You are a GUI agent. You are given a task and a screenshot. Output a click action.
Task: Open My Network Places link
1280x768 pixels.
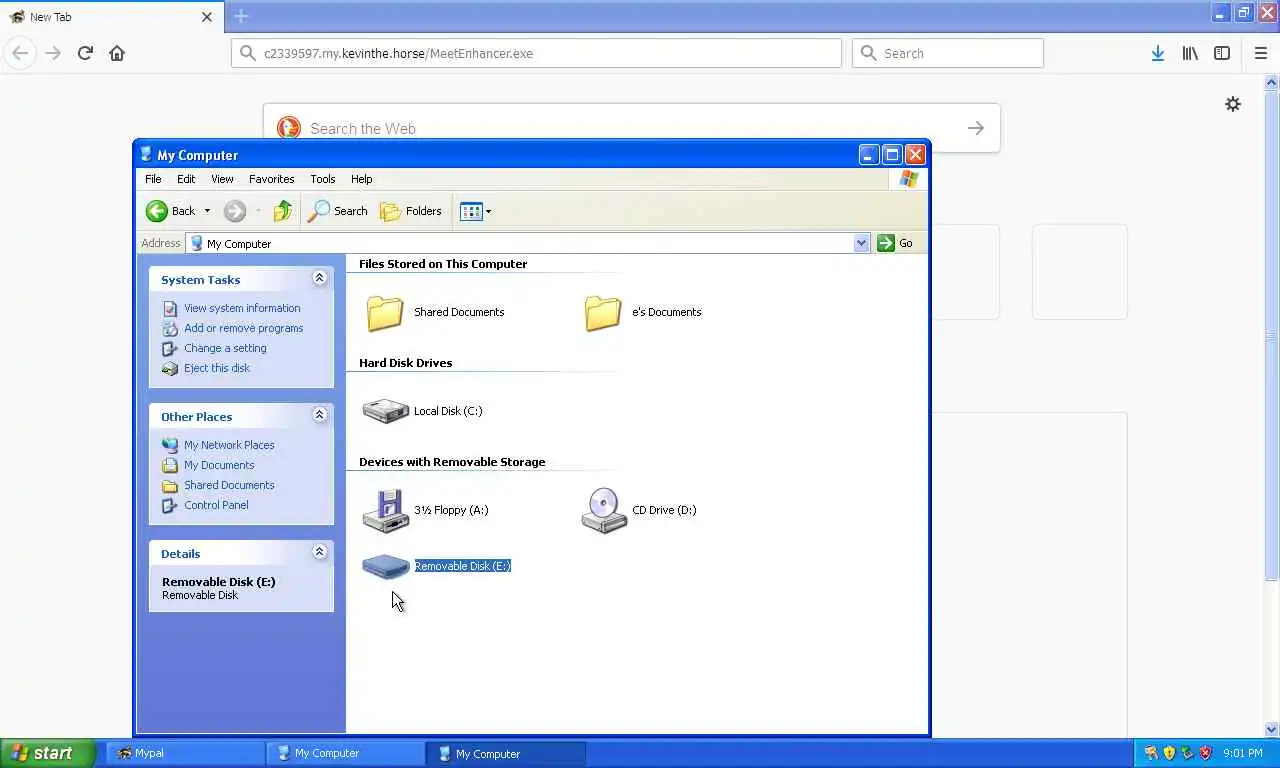229,445
